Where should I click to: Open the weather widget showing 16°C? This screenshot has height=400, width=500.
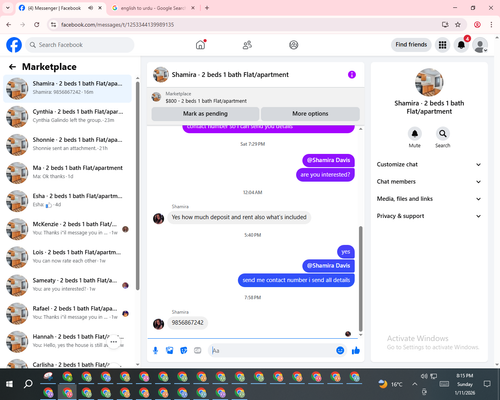point(390,384)
